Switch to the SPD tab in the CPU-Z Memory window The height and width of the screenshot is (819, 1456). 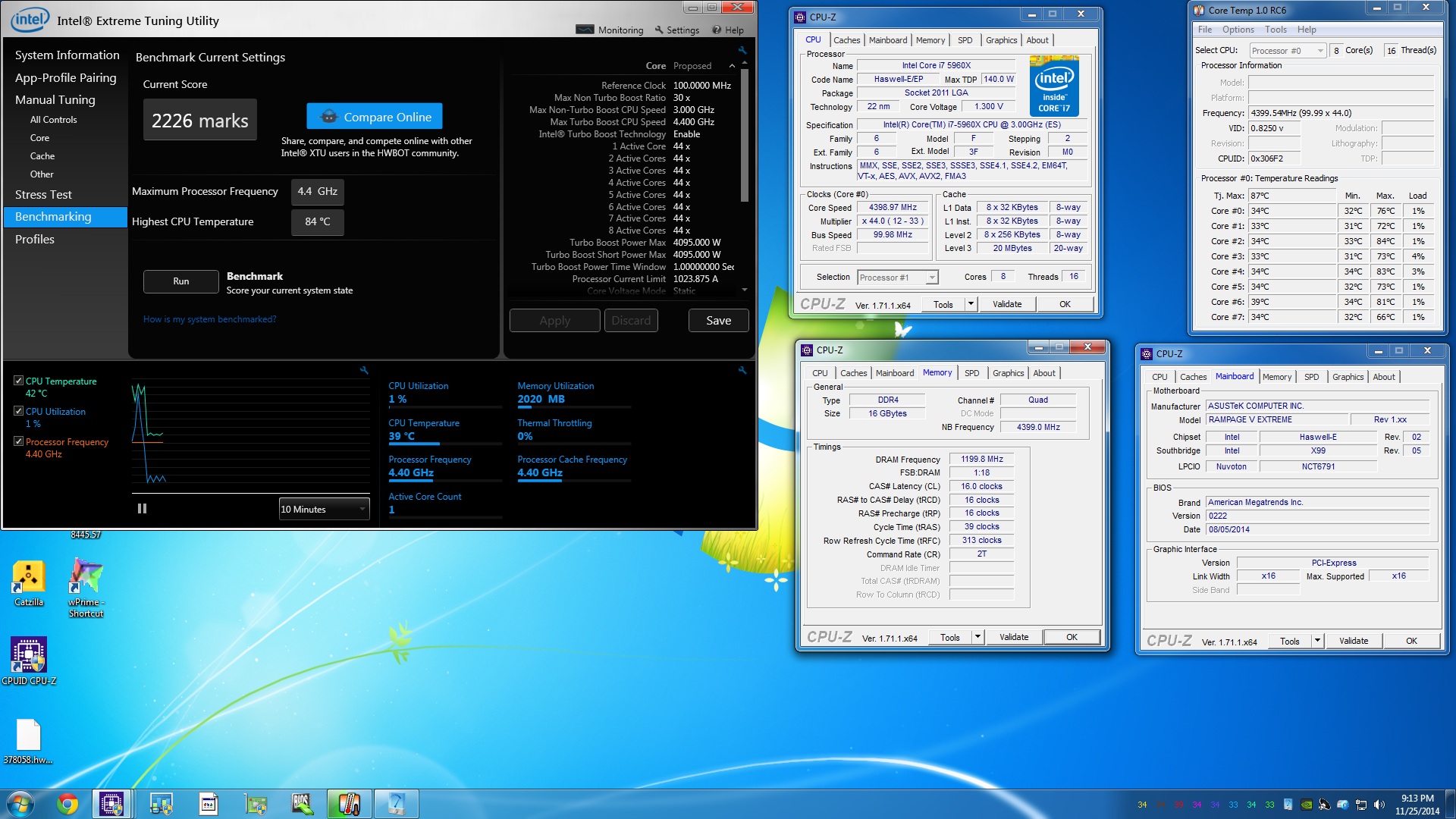(971, 373)
